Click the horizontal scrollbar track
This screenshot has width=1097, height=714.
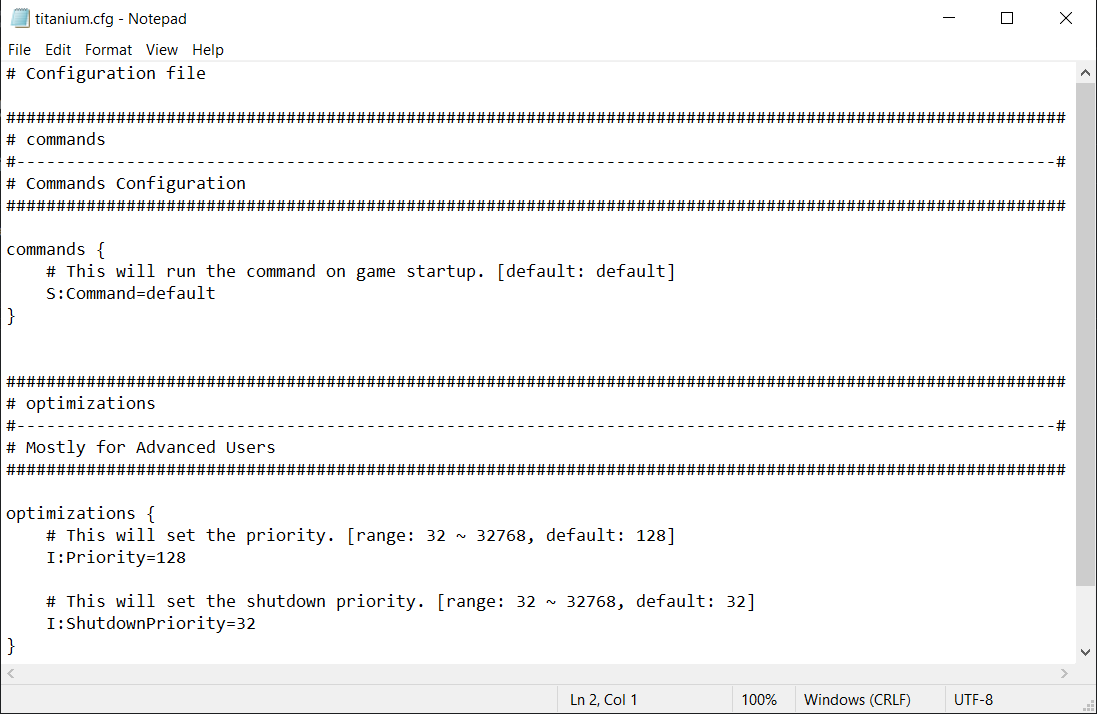[x=540, y=675]
